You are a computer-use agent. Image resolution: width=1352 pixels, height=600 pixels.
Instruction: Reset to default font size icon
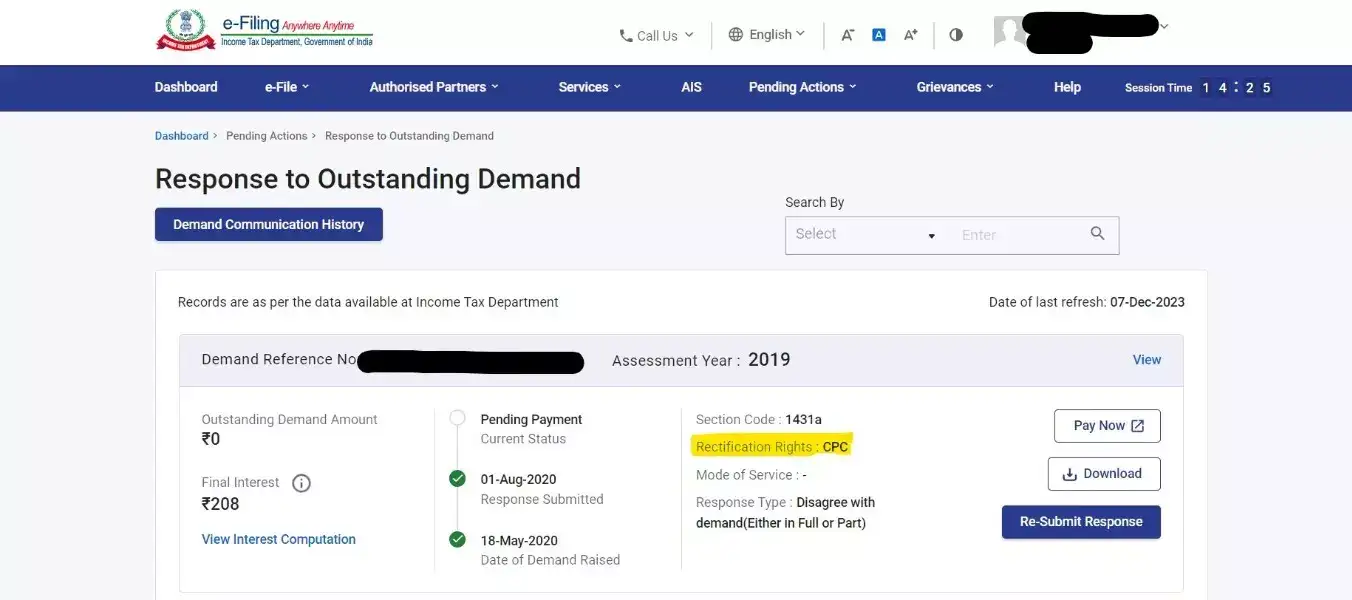click(879, 35)
